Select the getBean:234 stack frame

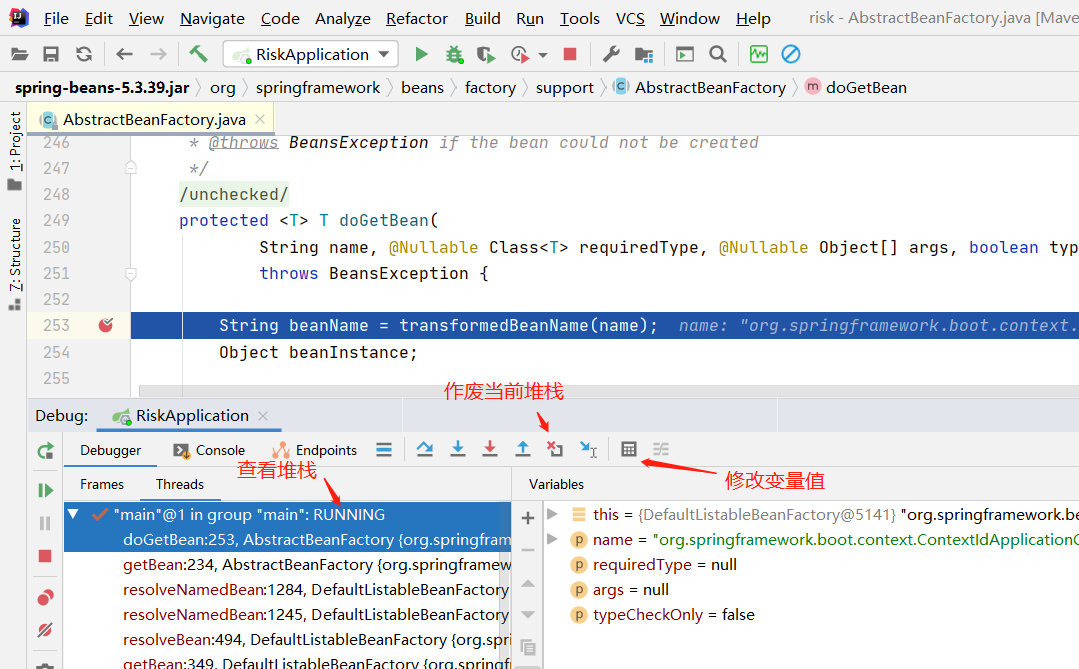pyautogui.click(x=288, y=564)
